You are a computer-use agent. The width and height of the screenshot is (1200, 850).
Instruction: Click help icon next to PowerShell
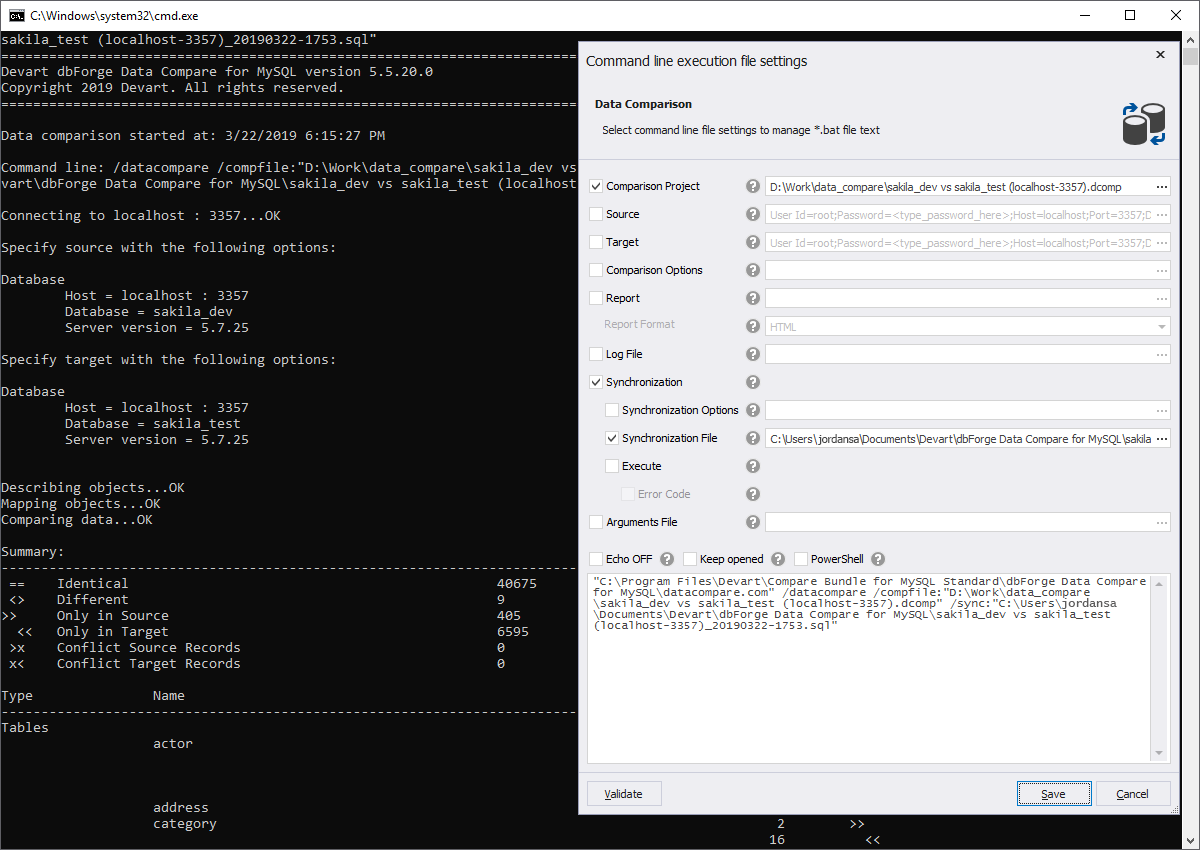(878, 559)
